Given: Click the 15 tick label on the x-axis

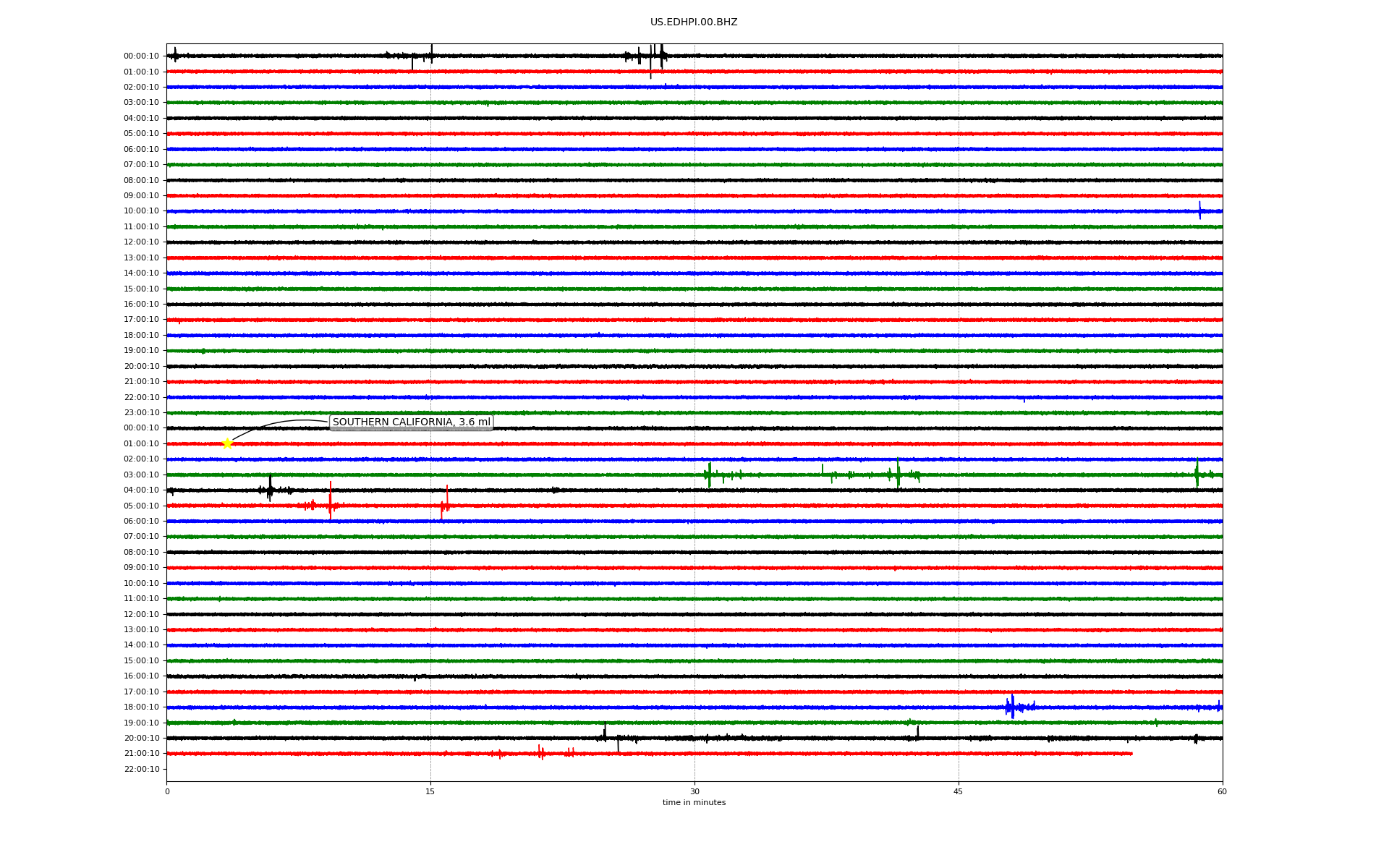Looking at the screenshot, I should (430, 791).
